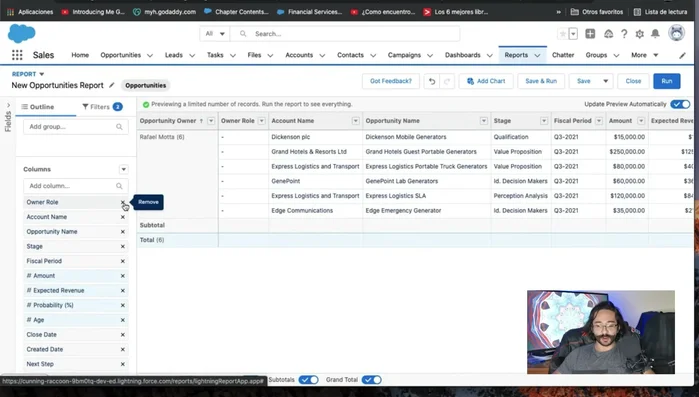Open Lista de lectura in browser
Image resolution: width=699 pixels, height=397 pixels.
(661, 12)
